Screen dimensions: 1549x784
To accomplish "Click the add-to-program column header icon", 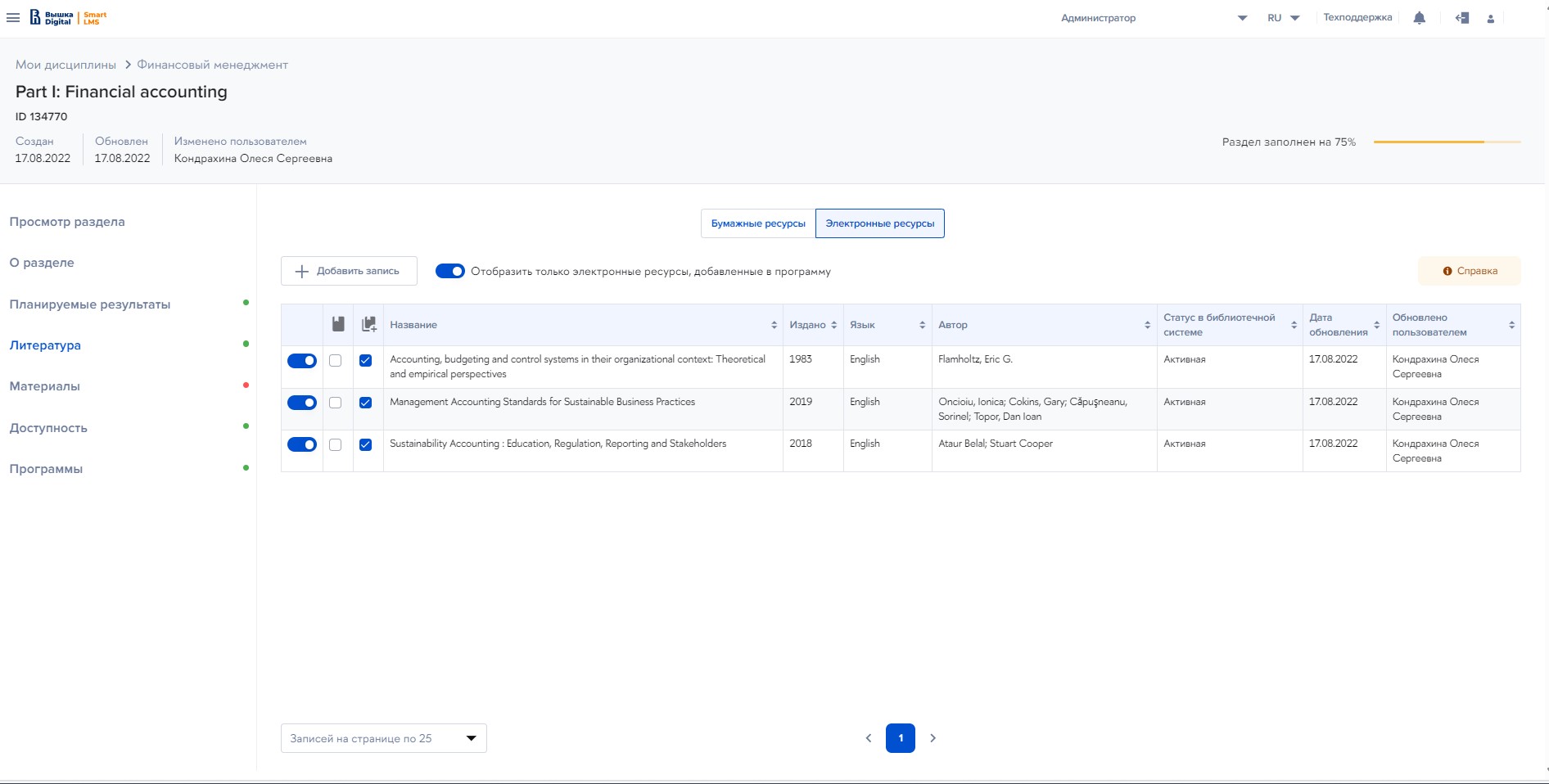I will (368, 325).
